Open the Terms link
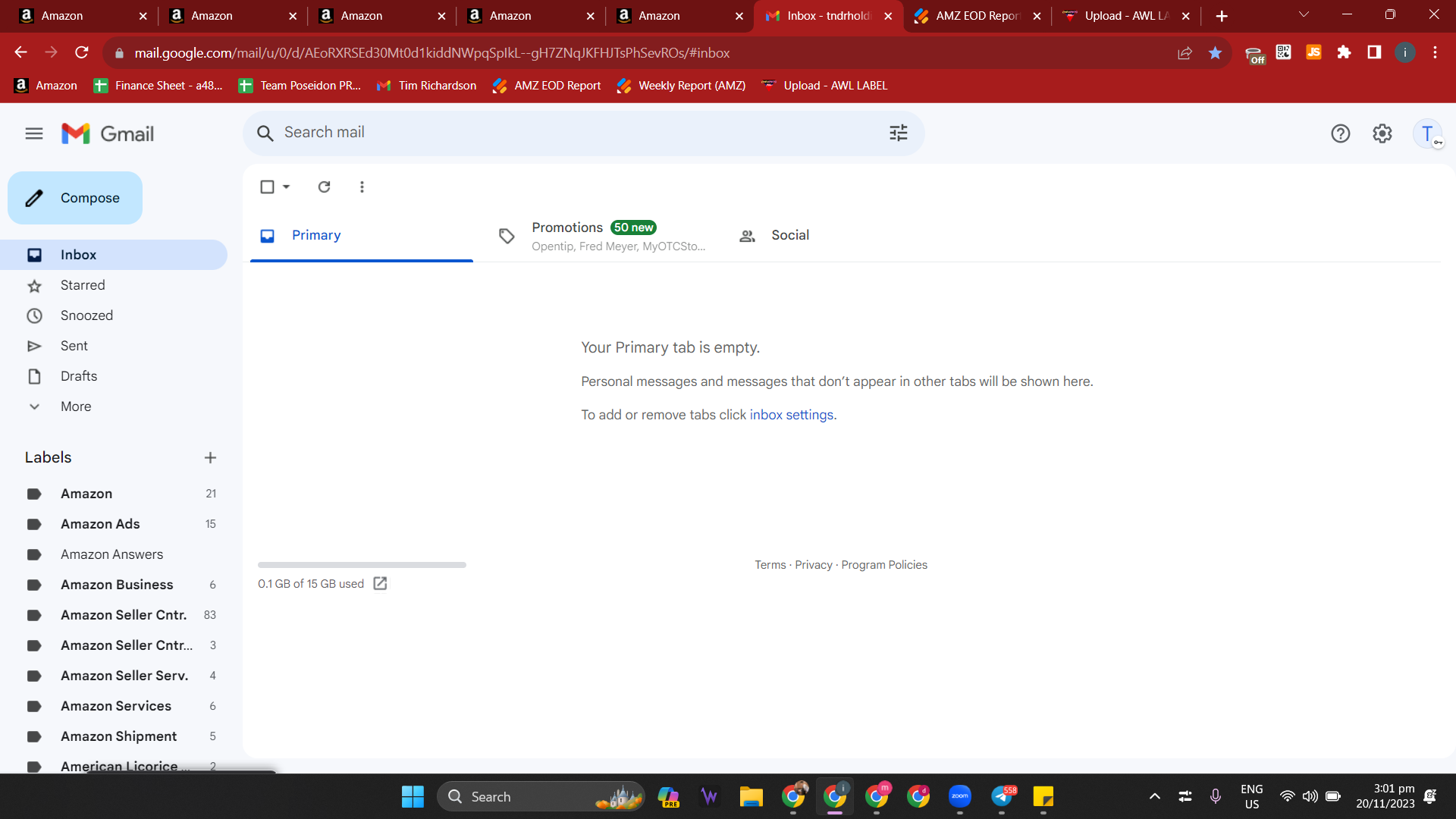 pyautogui.click(x=770, y=566)
